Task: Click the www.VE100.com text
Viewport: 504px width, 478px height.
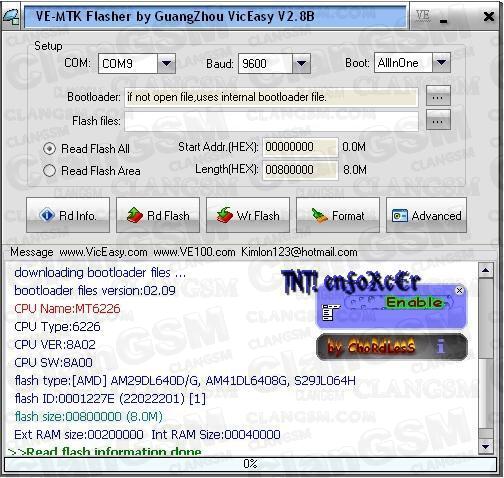Action: 194,252
